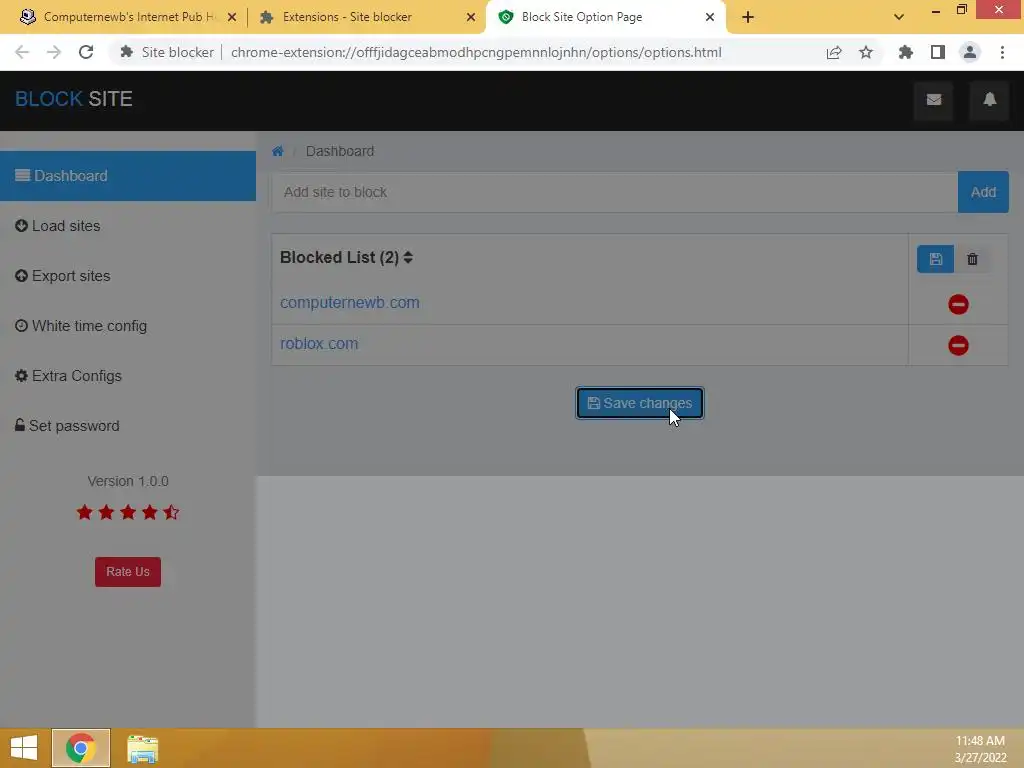Open File Explorer from the taskbar
This screenshot has width=1024, height=768.
142,748
